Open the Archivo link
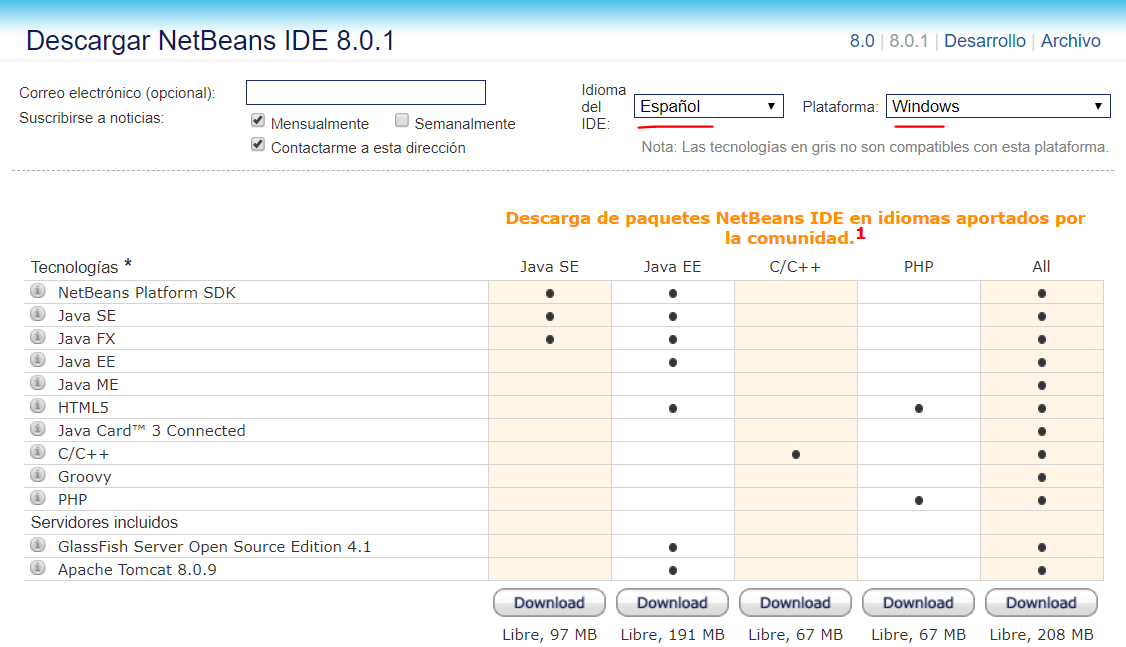The width and height of the screenshot is (1126, 647). (x=1071, y=41)
